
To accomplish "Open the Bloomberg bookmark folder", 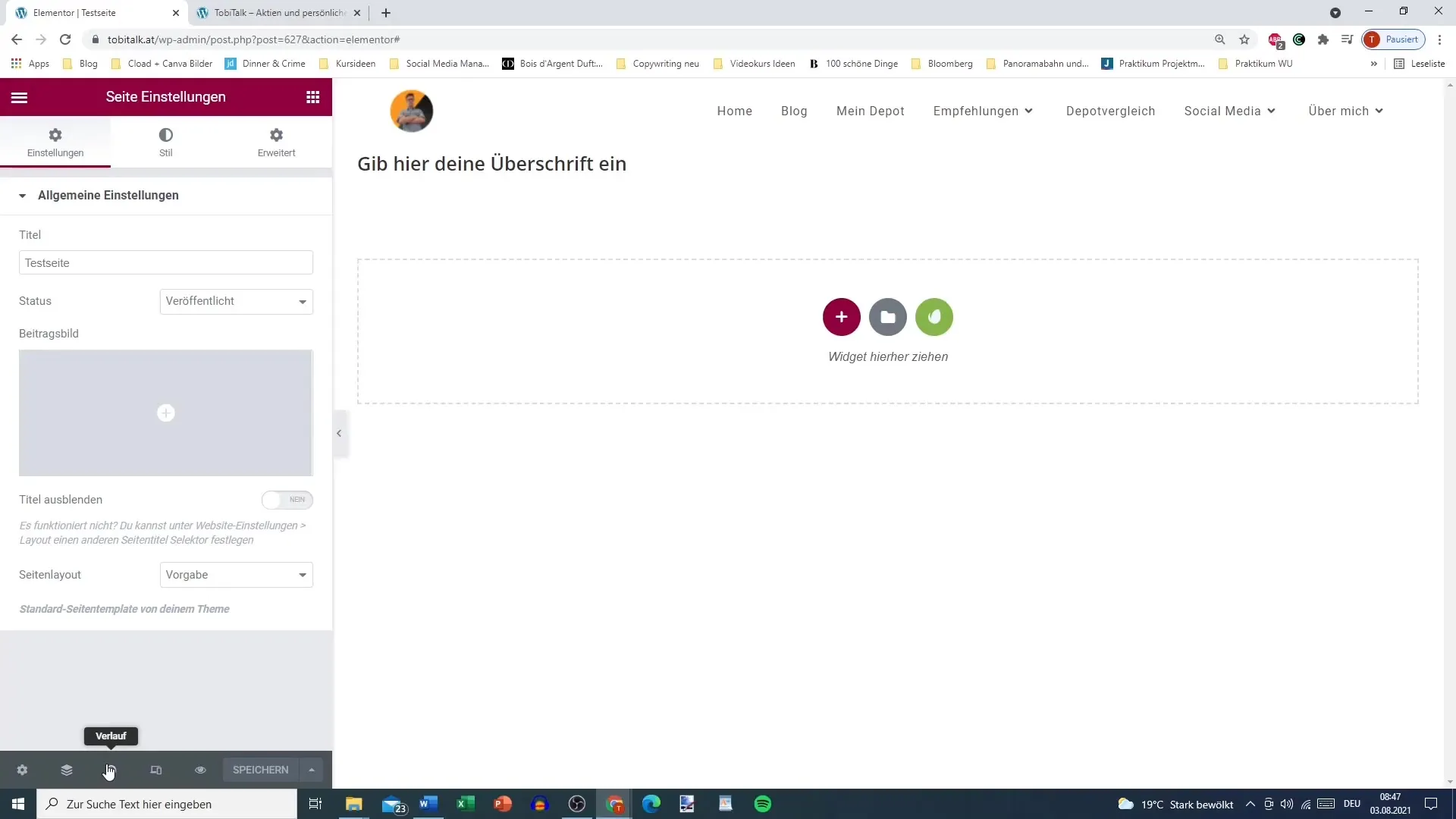I will tap(942, 64).
